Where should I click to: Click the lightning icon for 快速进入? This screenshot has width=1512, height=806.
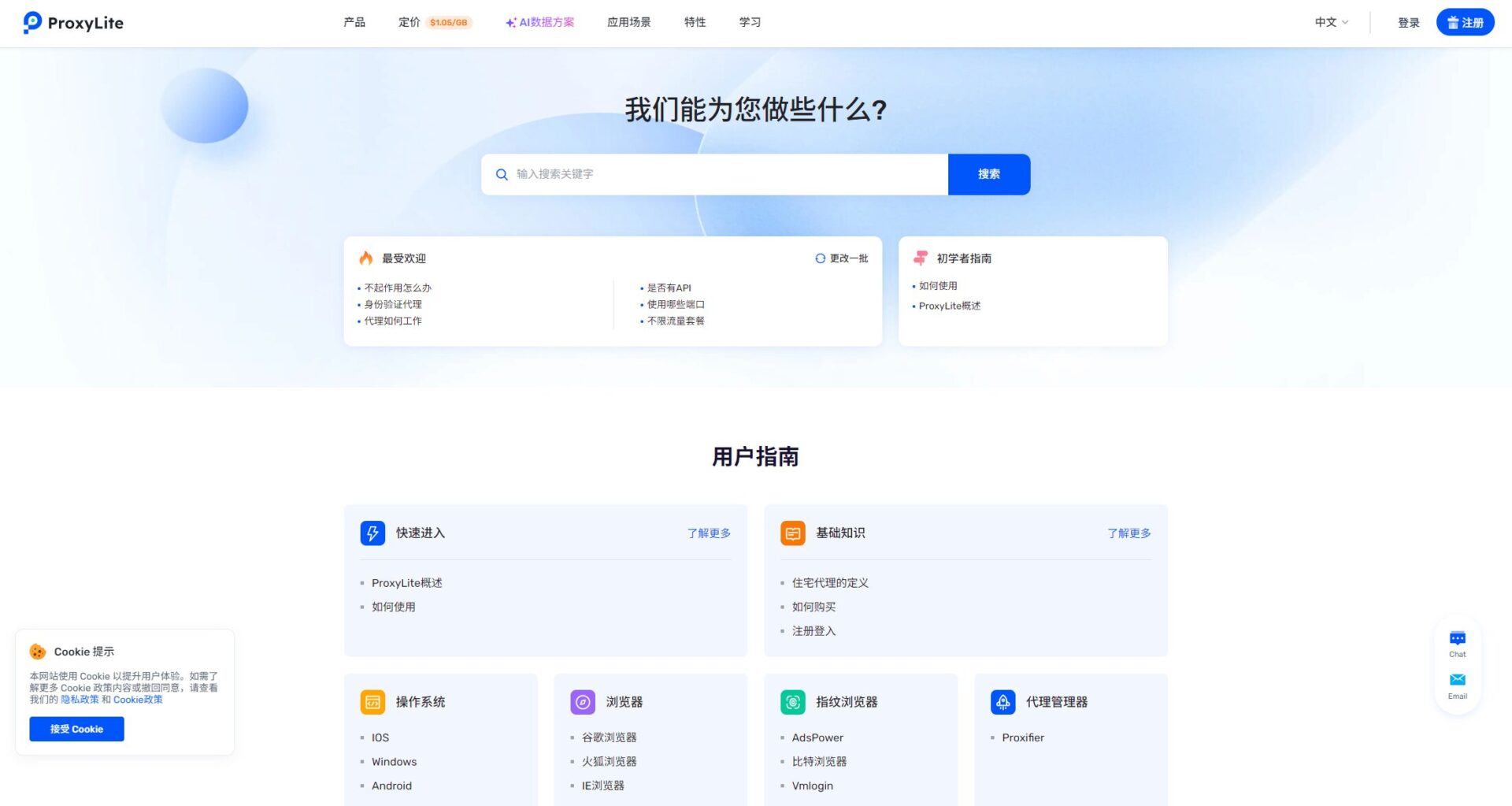pos(372,533)
